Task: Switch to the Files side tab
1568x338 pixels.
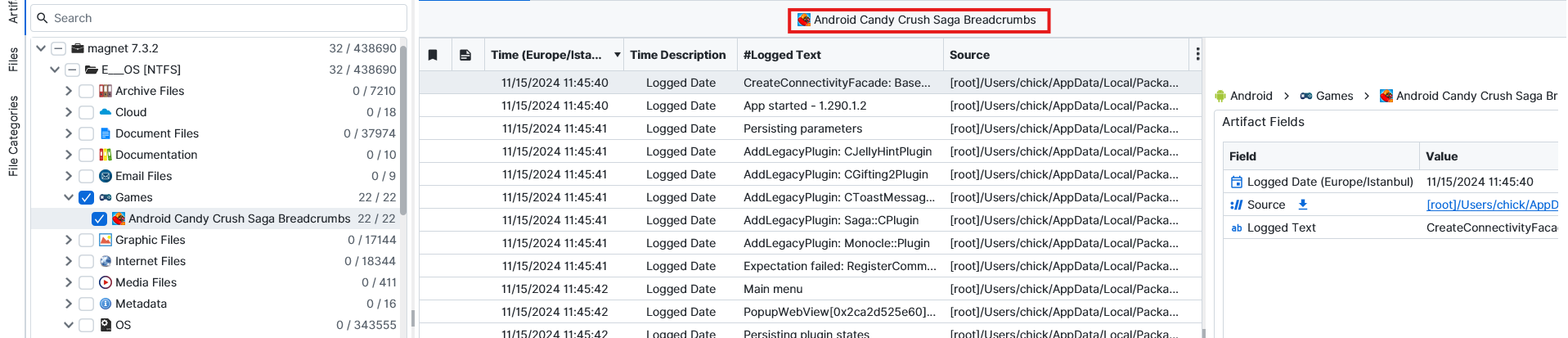Action: coord(13,59)
